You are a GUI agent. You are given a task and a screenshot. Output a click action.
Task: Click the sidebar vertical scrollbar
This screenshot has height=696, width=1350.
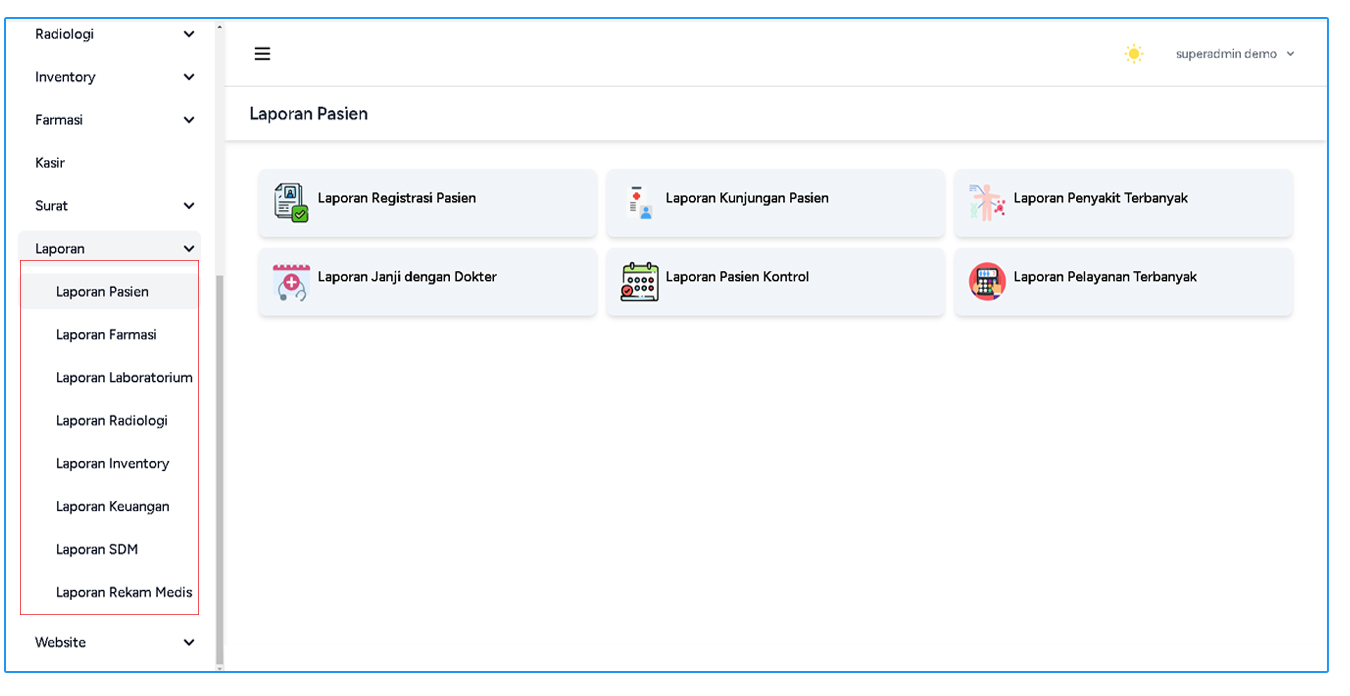219,470
